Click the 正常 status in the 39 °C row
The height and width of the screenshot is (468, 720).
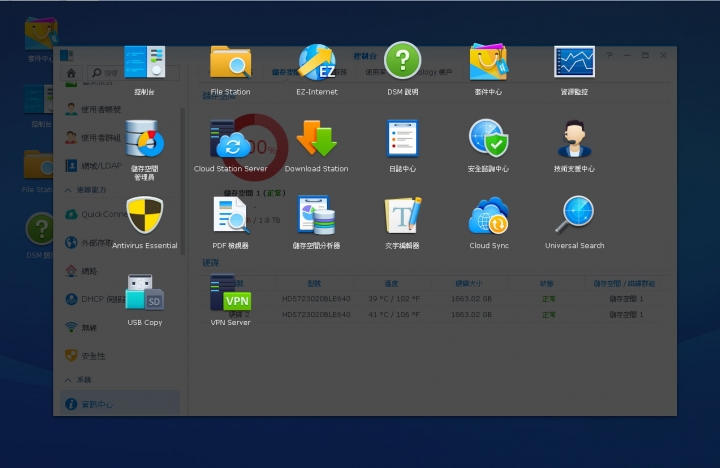point(549,299)
